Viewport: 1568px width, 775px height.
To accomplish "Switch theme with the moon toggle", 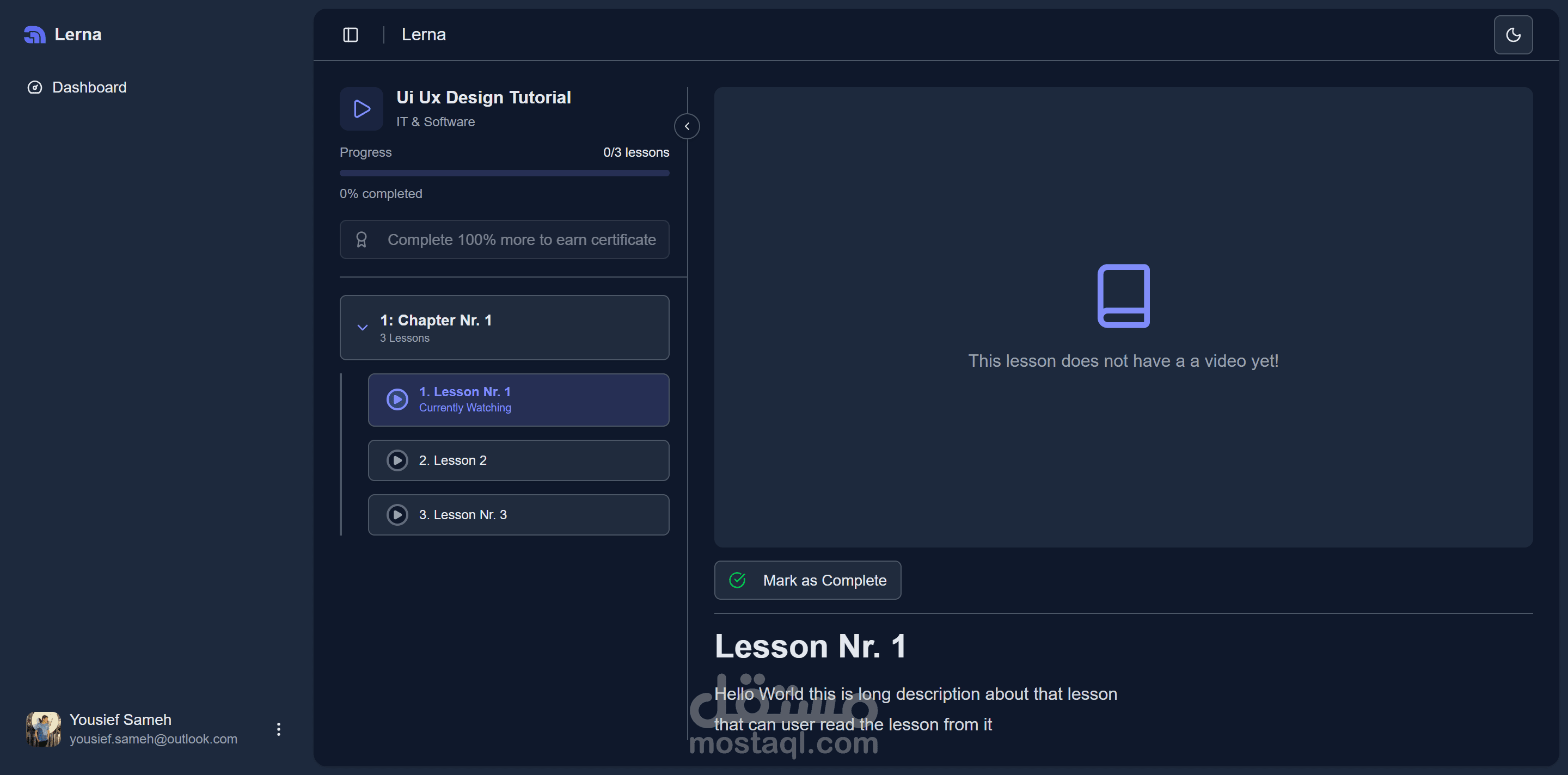I will point(1512,35).
